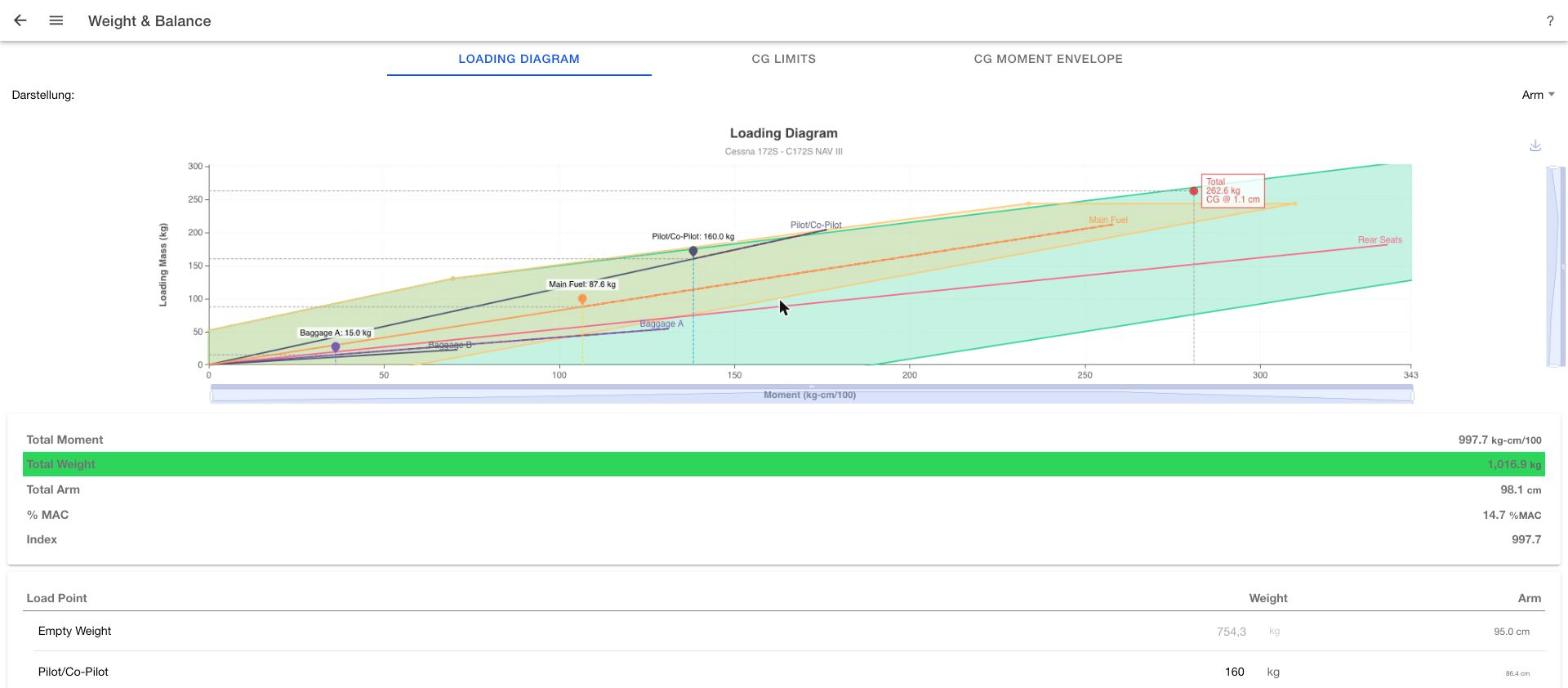Click the Empty Weight arm value '95.0 cm'
The image size is (1568, 688).
1511,632
